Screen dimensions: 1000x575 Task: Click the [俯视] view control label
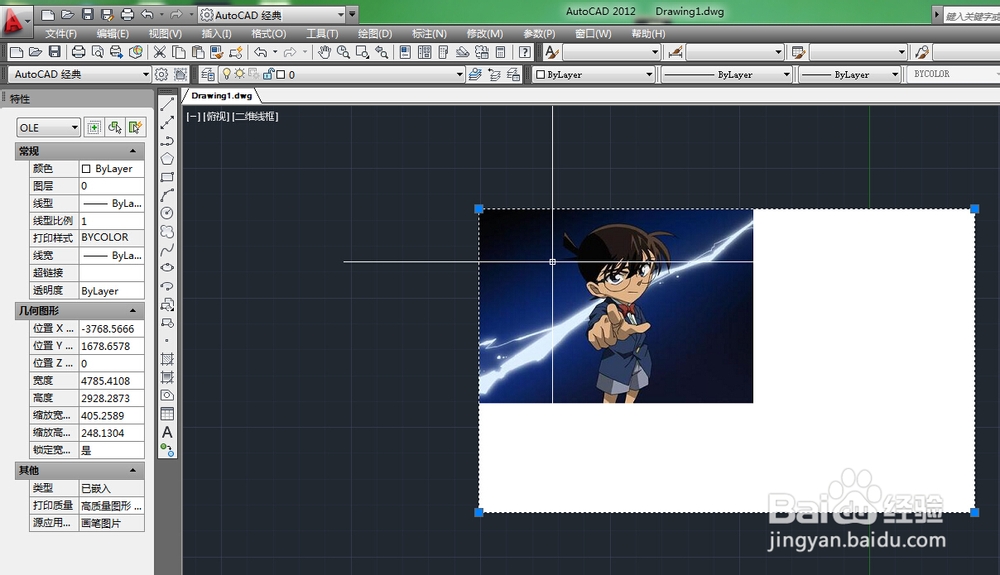point(216,116)
